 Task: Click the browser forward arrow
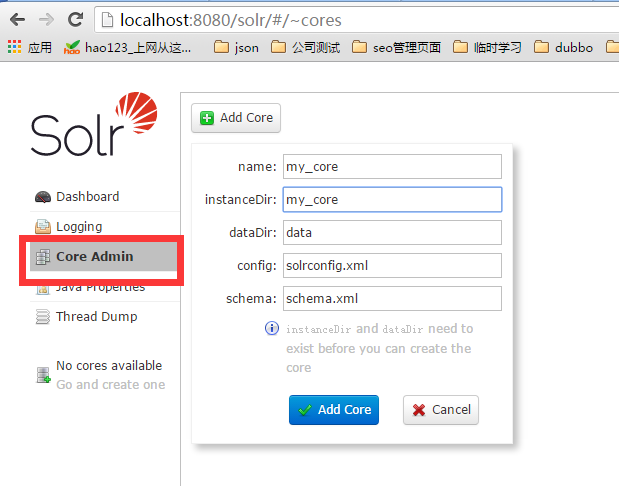pyautogui.click(x=46, y=19)
